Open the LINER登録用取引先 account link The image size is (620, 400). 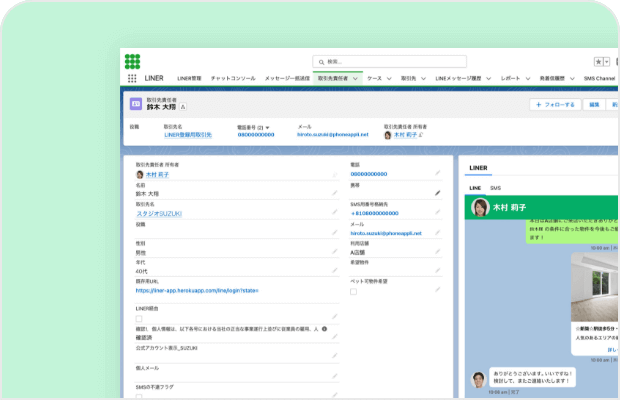click(x=188, y=135)
